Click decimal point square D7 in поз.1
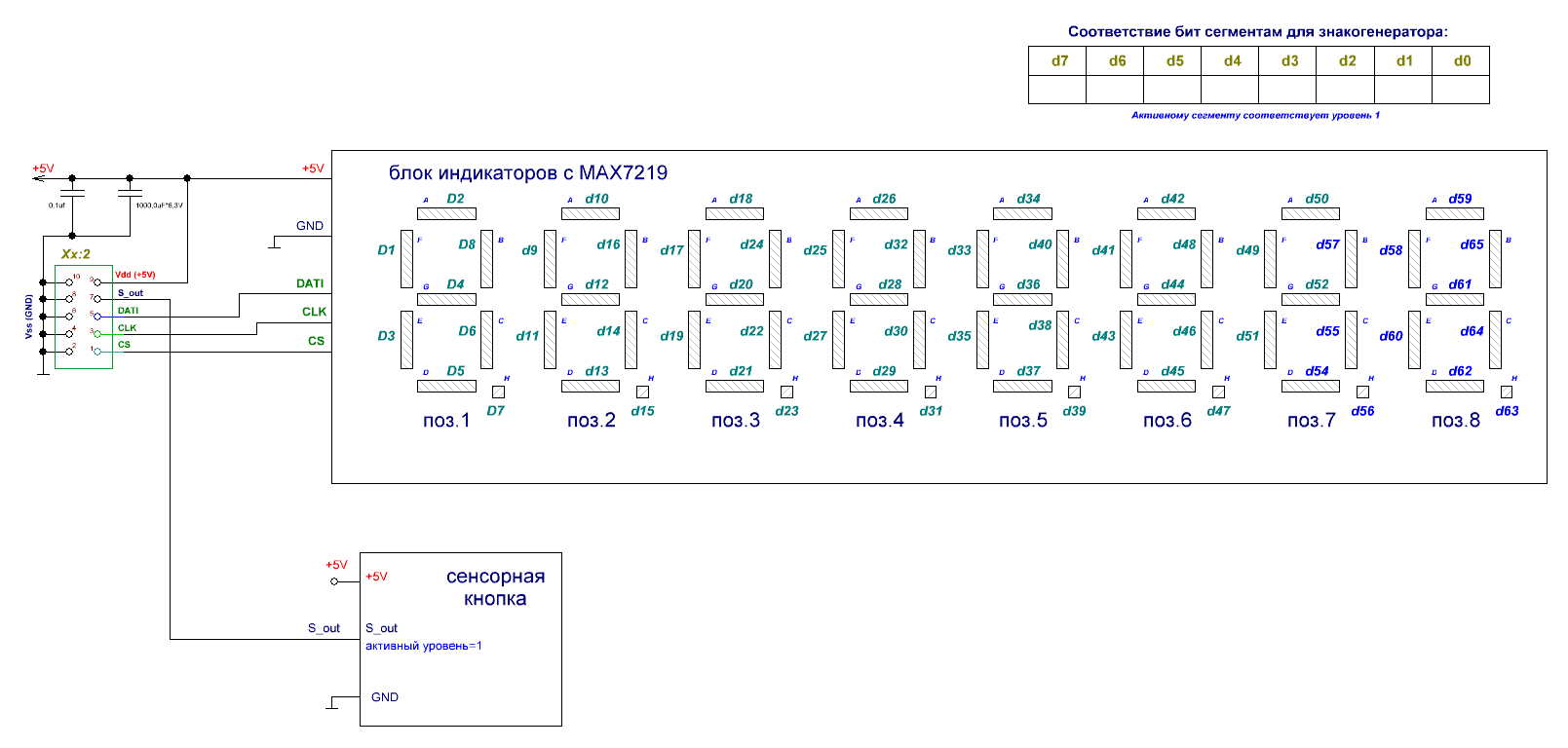The image size is (1568, 748). pos(498,392)
